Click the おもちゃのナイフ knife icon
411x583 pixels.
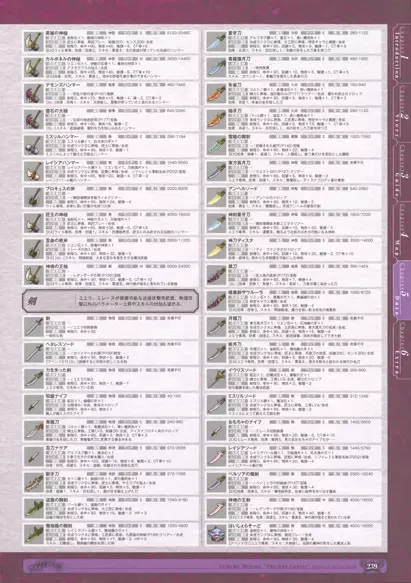coord(216,431)
